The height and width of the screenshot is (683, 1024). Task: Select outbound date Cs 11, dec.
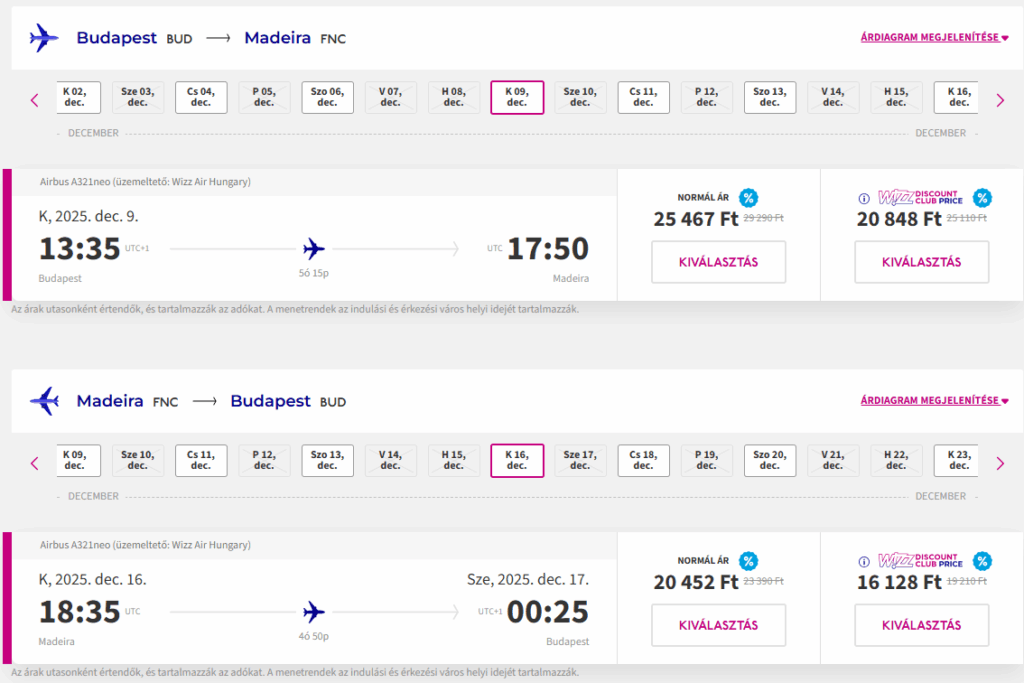(x=643, y=97)
